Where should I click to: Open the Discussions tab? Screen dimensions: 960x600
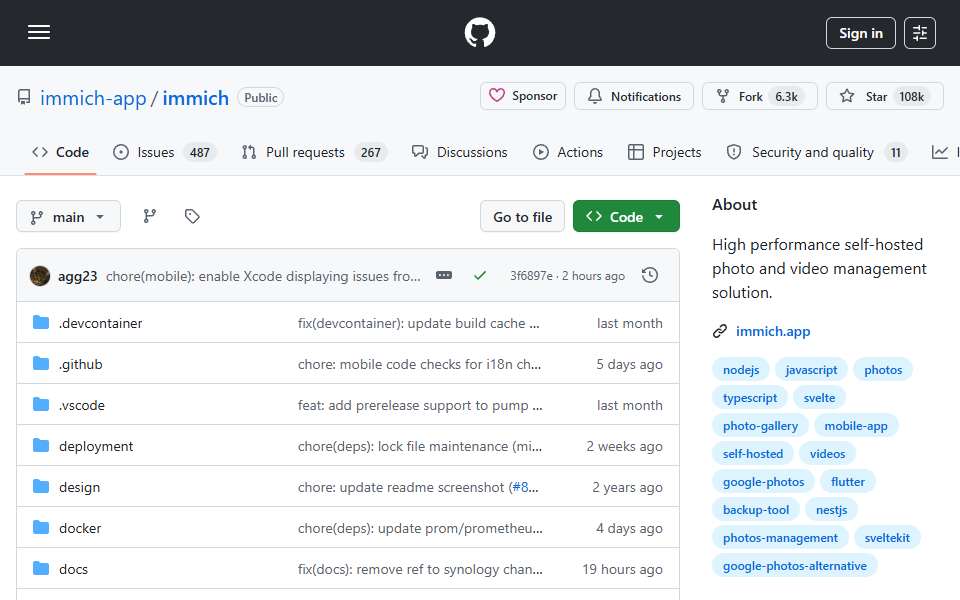tap(460, 152)
